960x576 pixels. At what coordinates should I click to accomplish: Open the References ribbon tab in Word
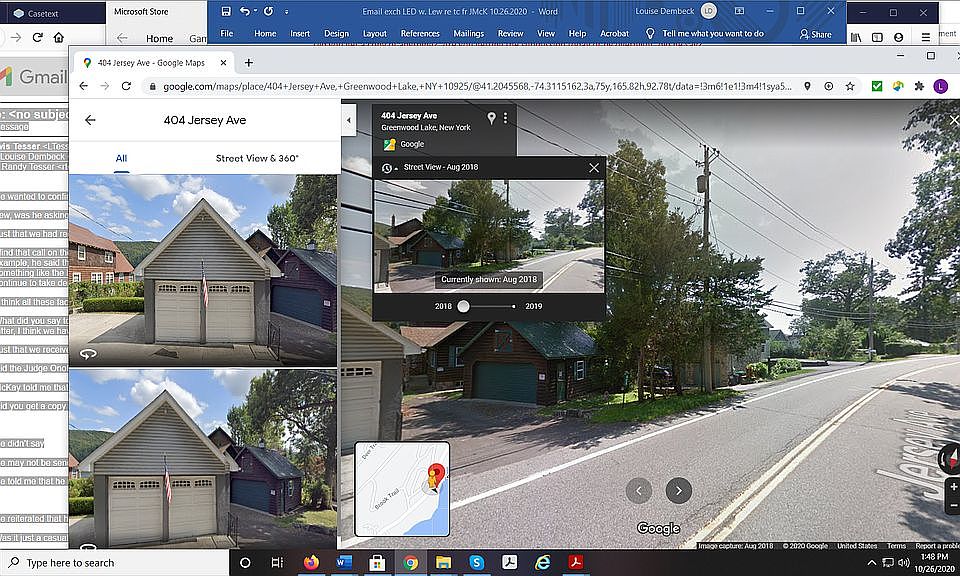[420, 34]
